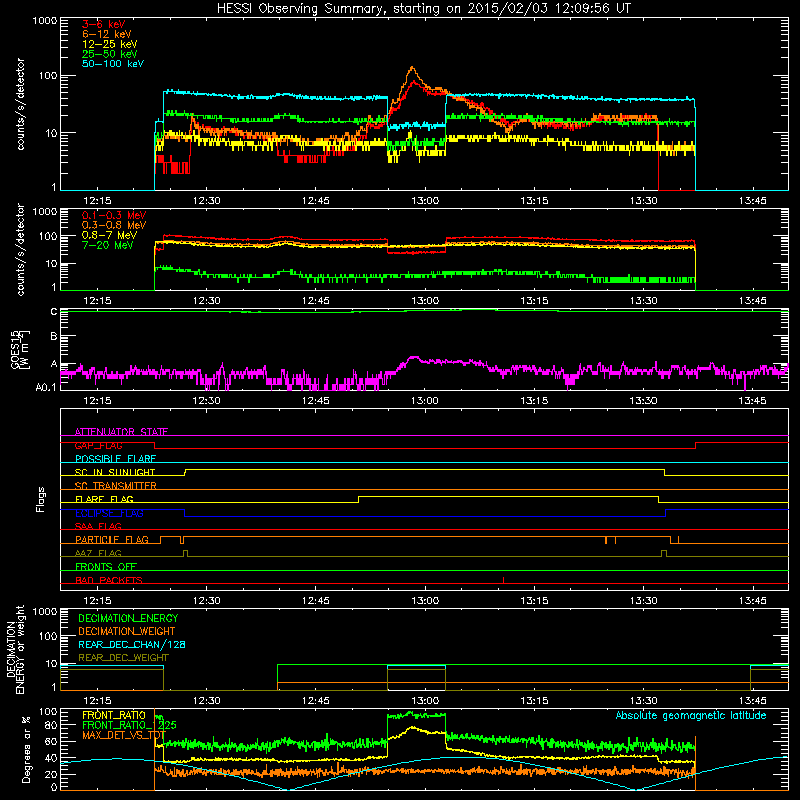Click the REAR_DEC_WEIGHT legend label
Image resolution: width=800 pixels, height=800 pixels.
(x=123, y=658)
